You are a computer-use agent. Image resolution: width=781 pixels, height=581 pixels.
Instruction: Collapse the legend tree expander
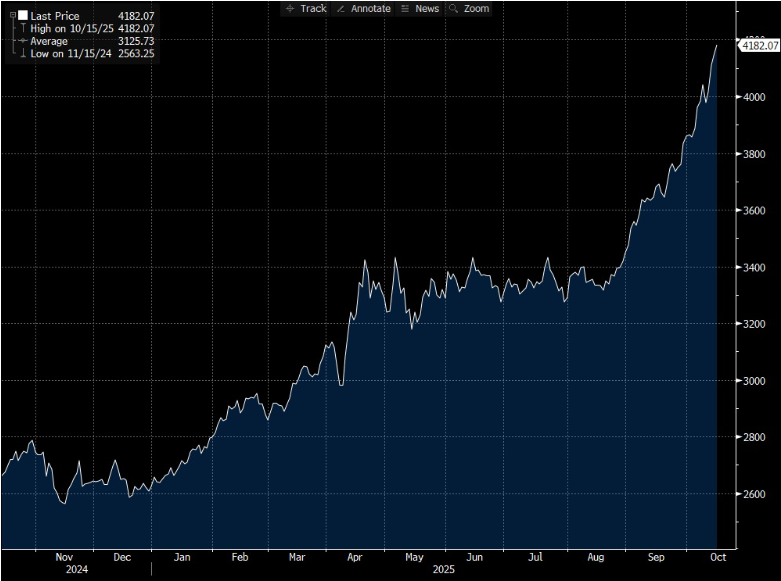click(12, 16)
